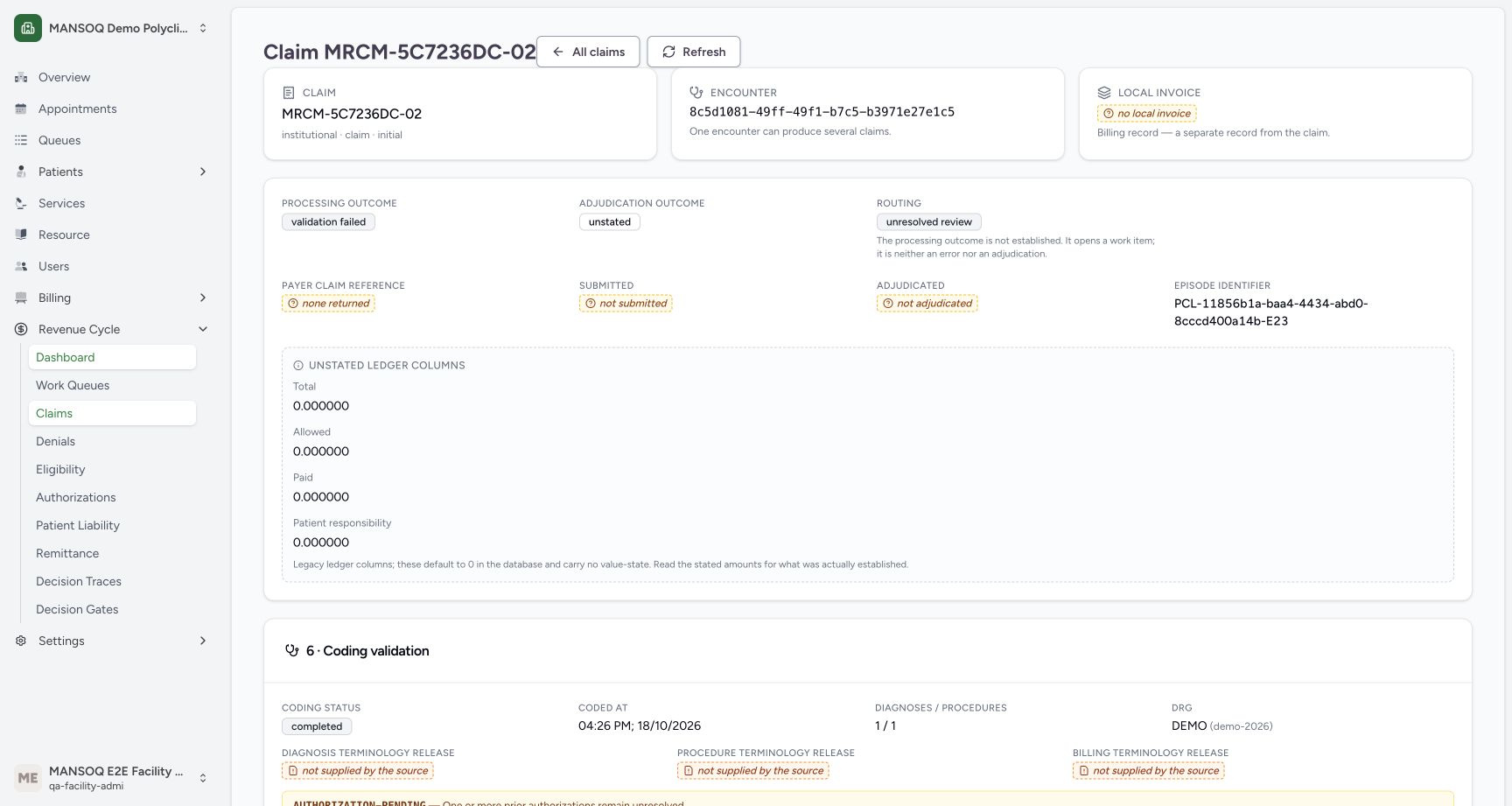Click document icon in Diagnosis Terminology Release badge
Viewport: 1512px width, 806px height.
pyautogui.click(x=293, y=771)
